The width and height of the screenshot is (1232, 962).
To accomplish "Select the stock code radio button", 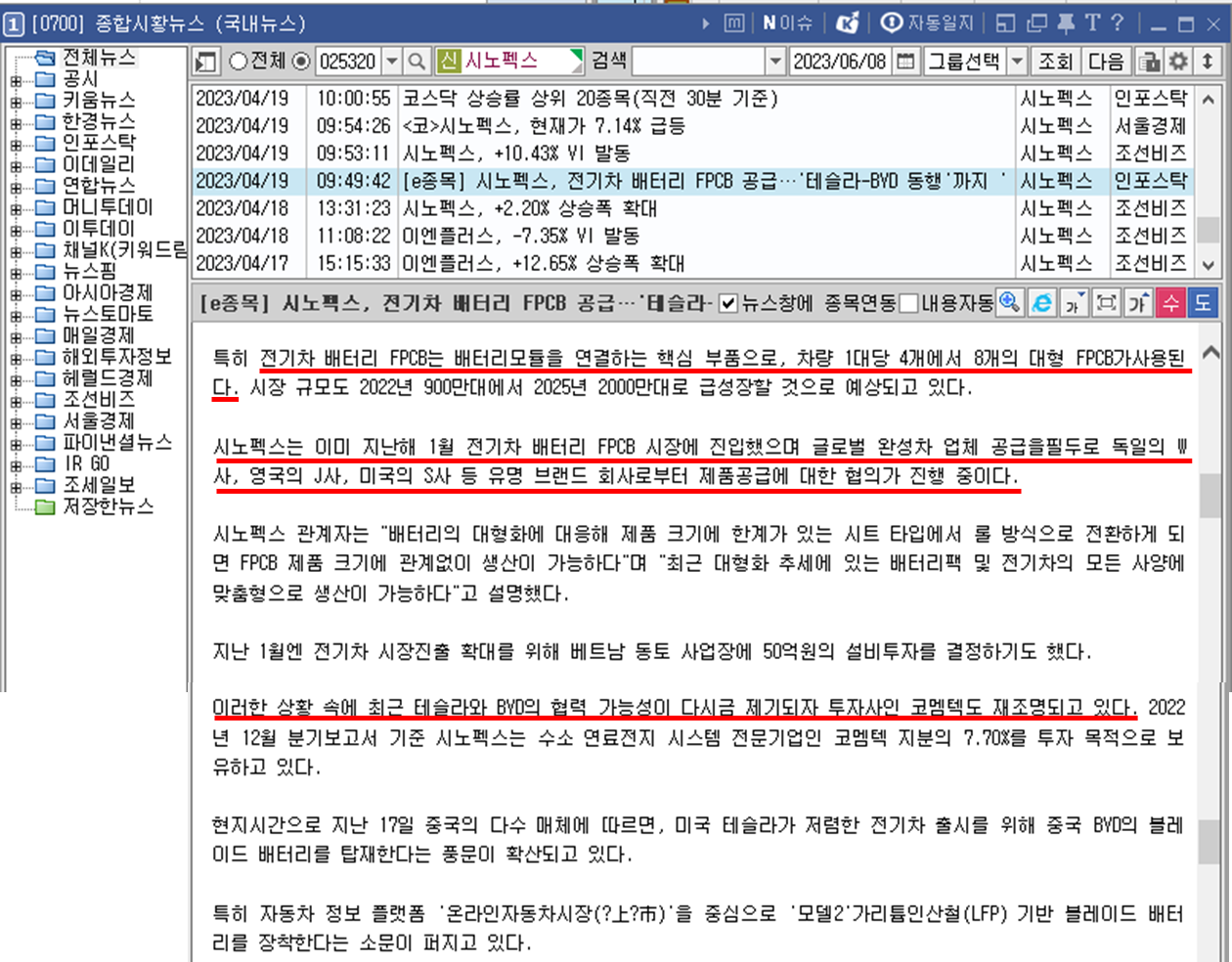I will 302,62.
